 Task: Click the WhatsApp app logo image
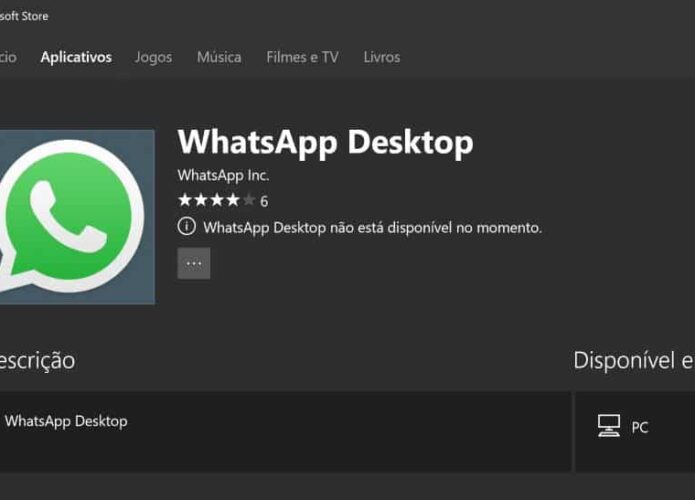pos(77,217)
